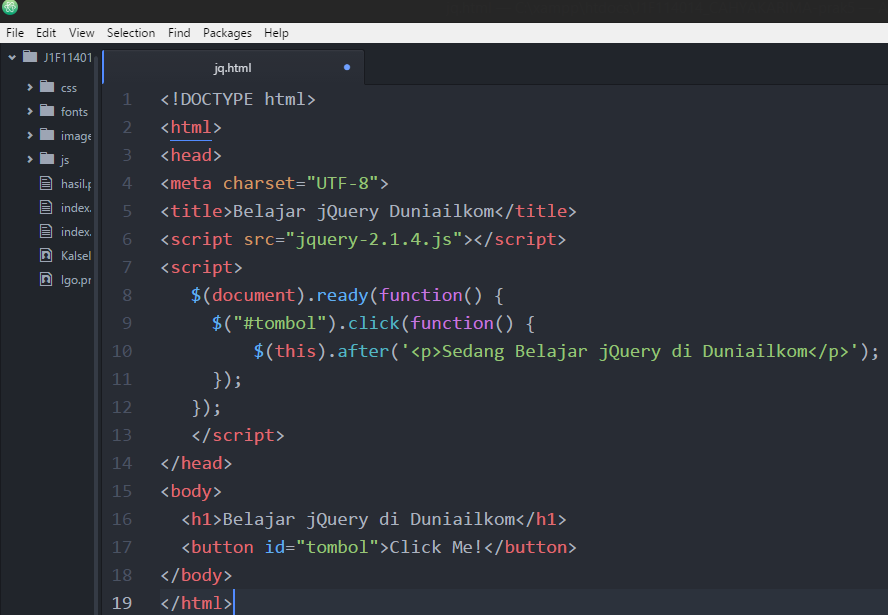
Task: Click the image file icon beside lgo
Action: 44,279
